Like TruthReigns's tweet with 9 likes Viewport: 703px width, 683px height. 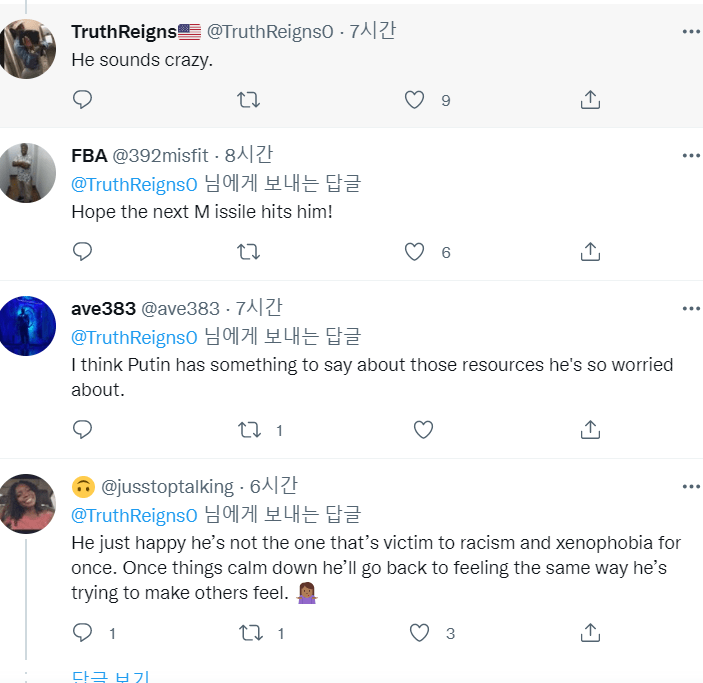(414, 100)
